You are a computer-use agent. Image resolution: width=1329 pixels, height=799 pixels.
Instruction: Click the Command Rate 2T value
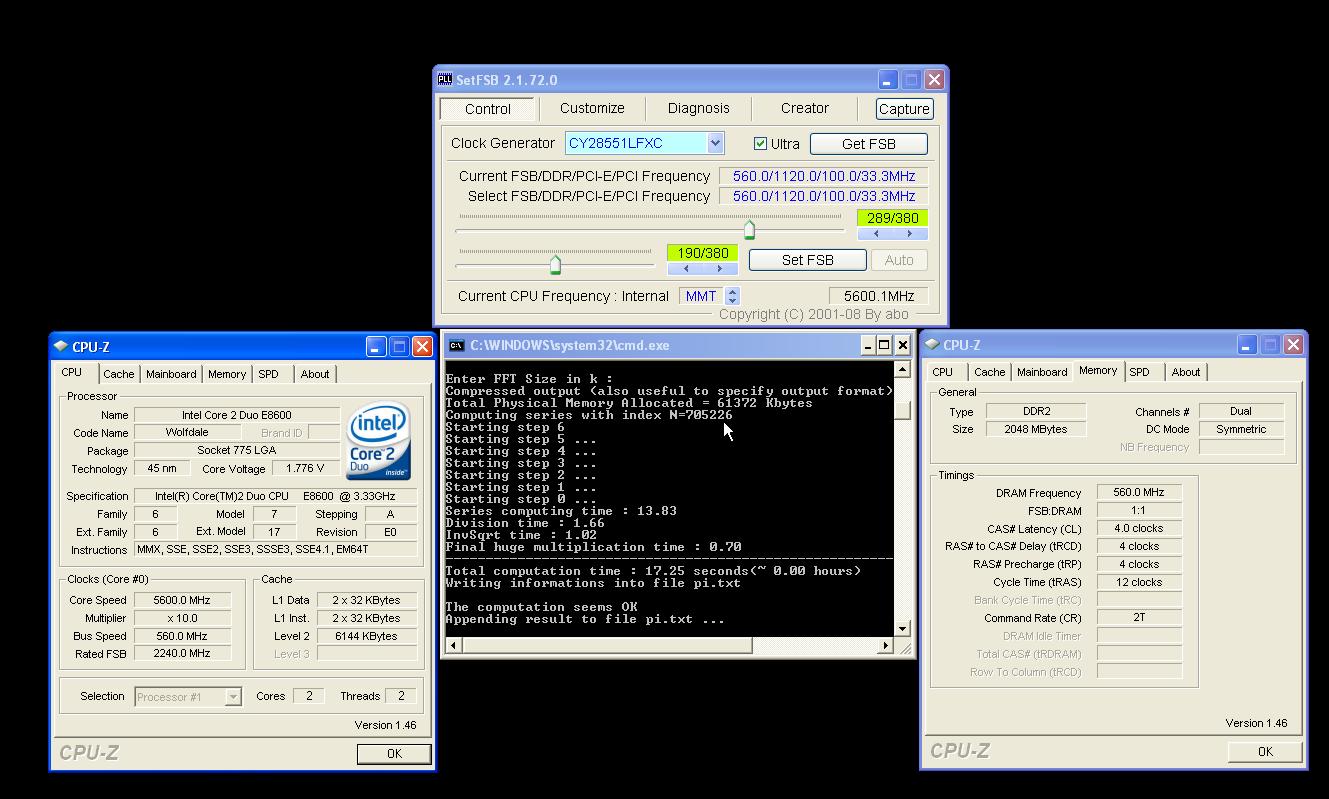(x=1139, y=618)
